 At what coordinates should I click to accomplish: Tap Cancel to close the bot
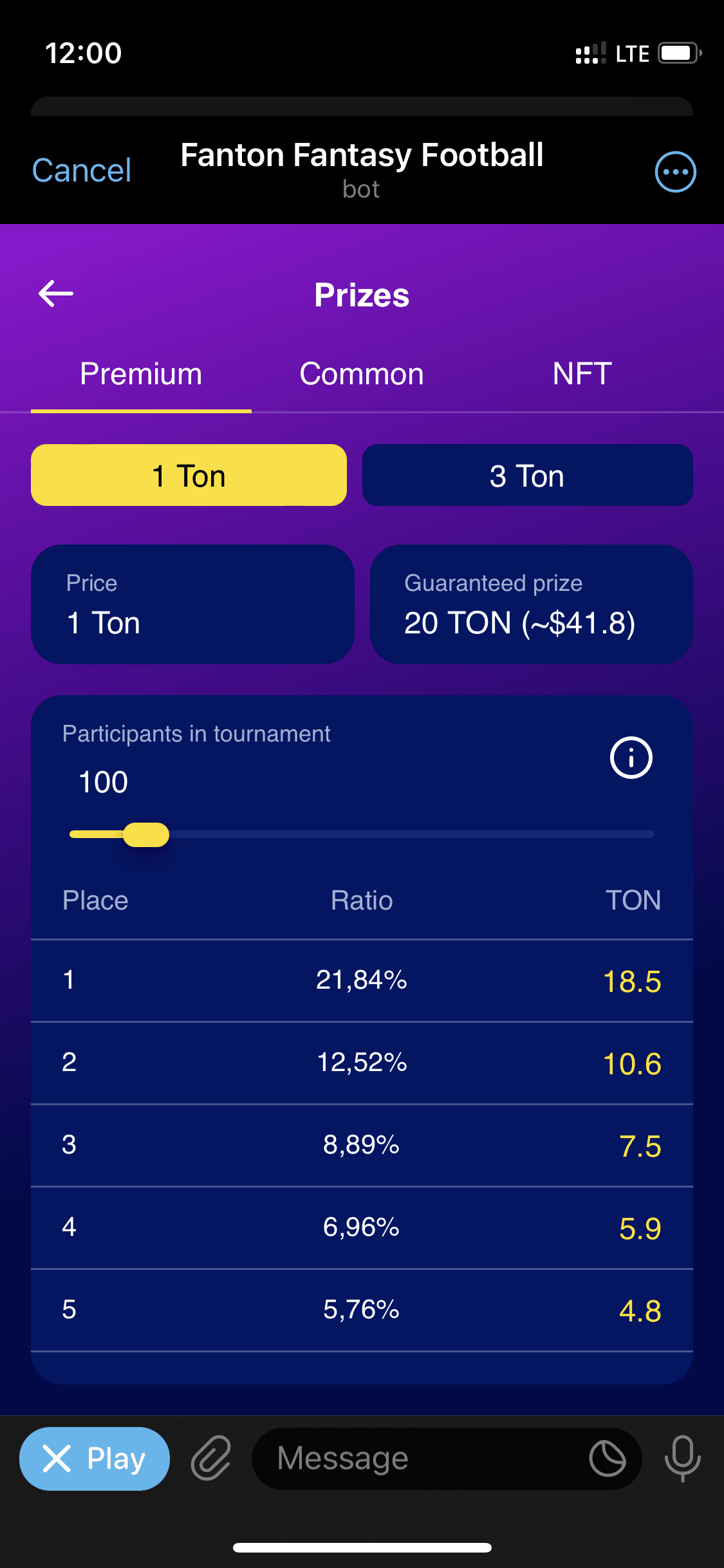pos(82,171)
